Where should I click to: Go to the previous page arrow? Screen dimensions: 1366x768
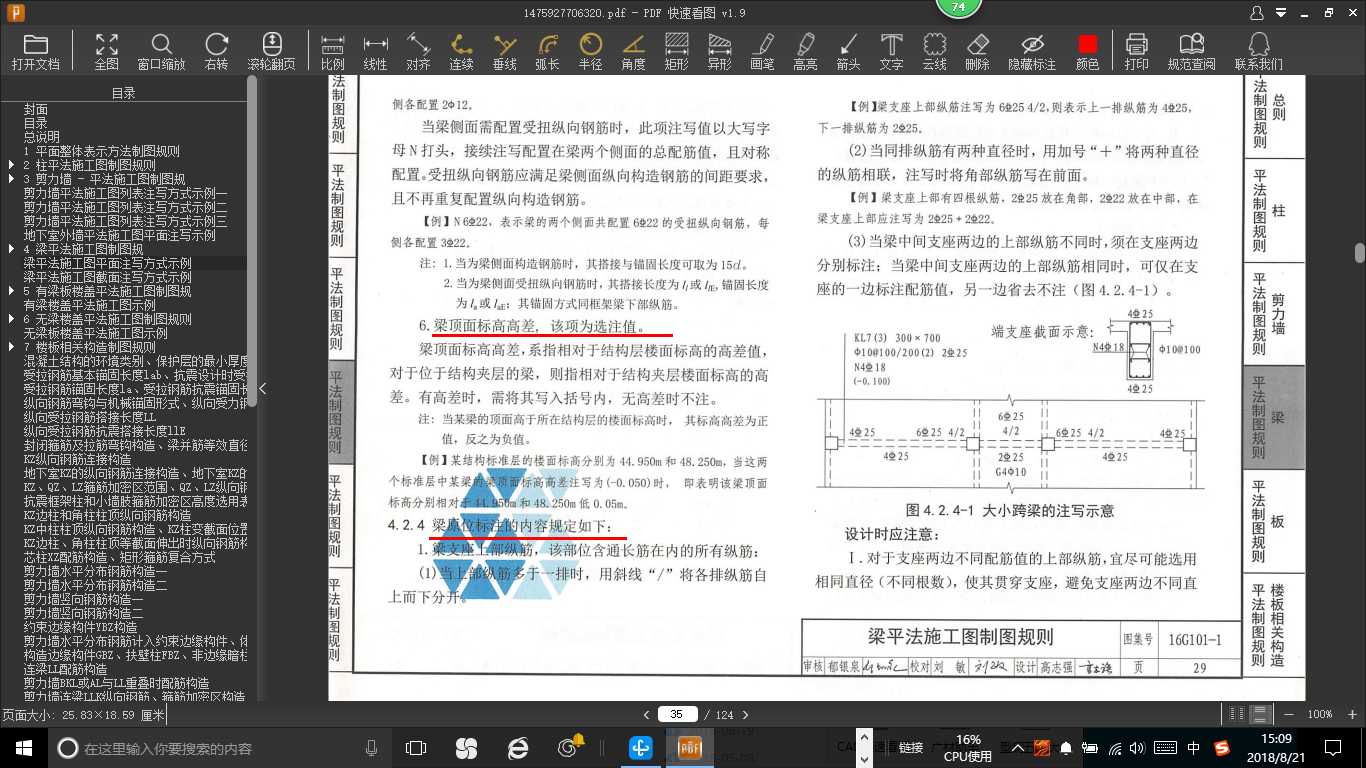click(x=647, y=714)
